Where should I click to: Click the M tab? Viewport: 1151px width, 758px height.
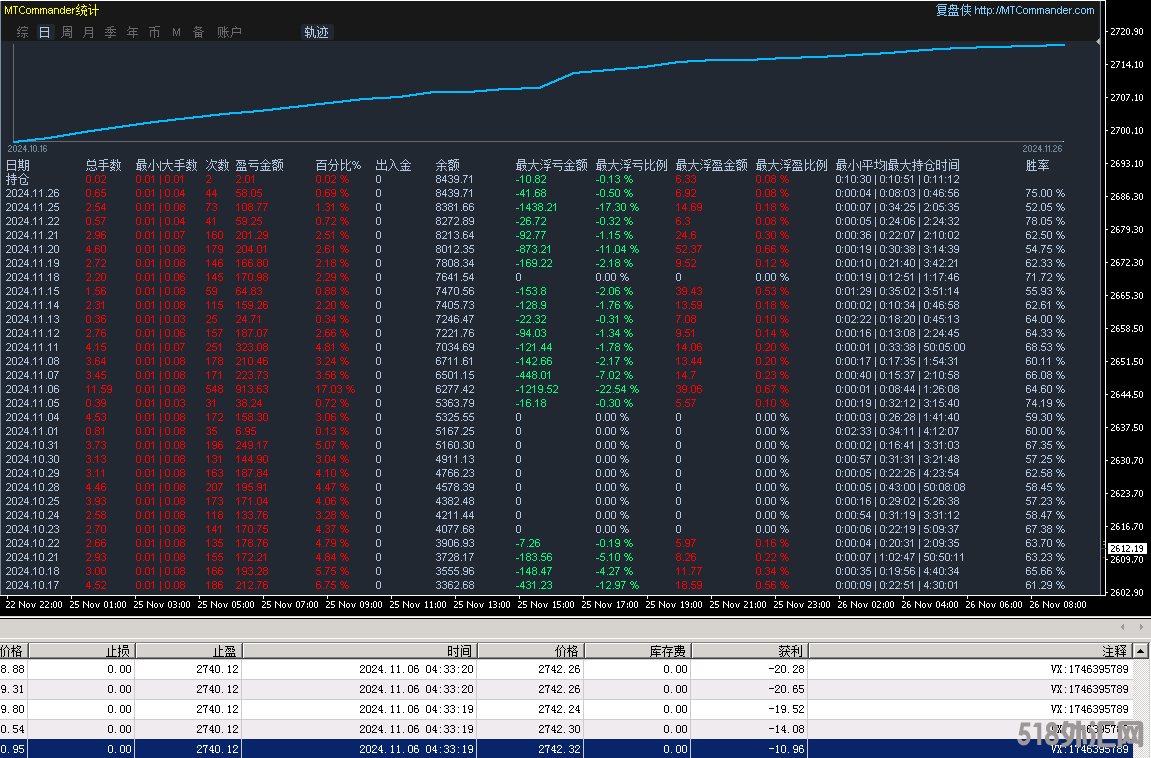pos(176,32)
